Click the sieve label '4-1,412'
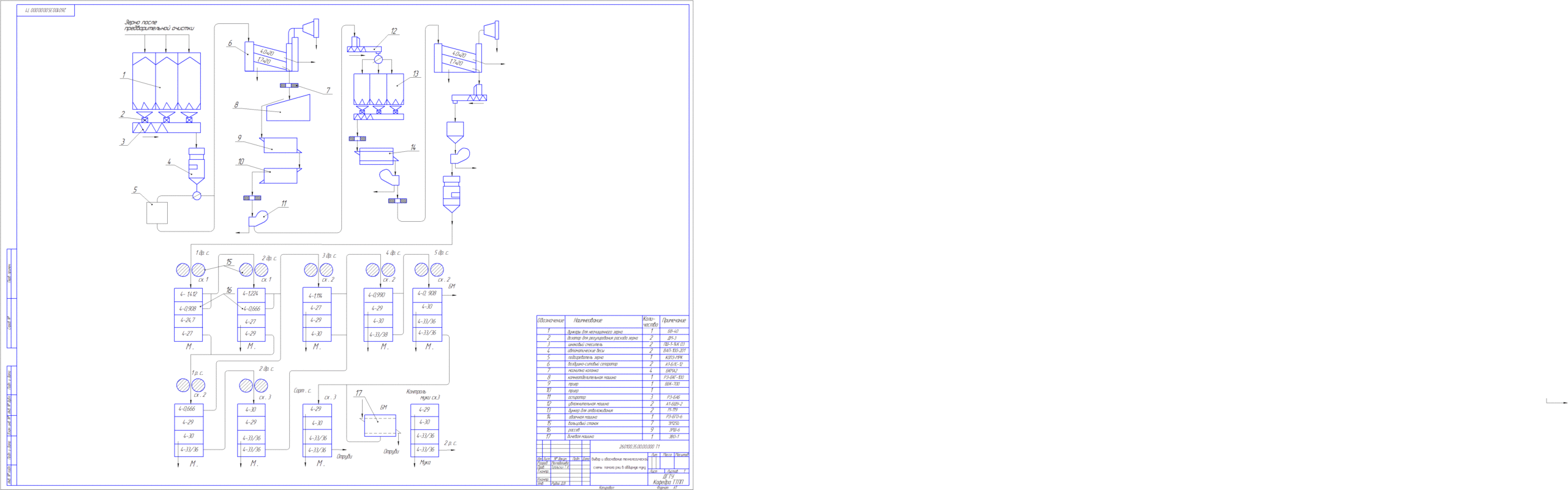Viewport: 1568px width, 490px height. pyautogui.click(x=189, y=295)
